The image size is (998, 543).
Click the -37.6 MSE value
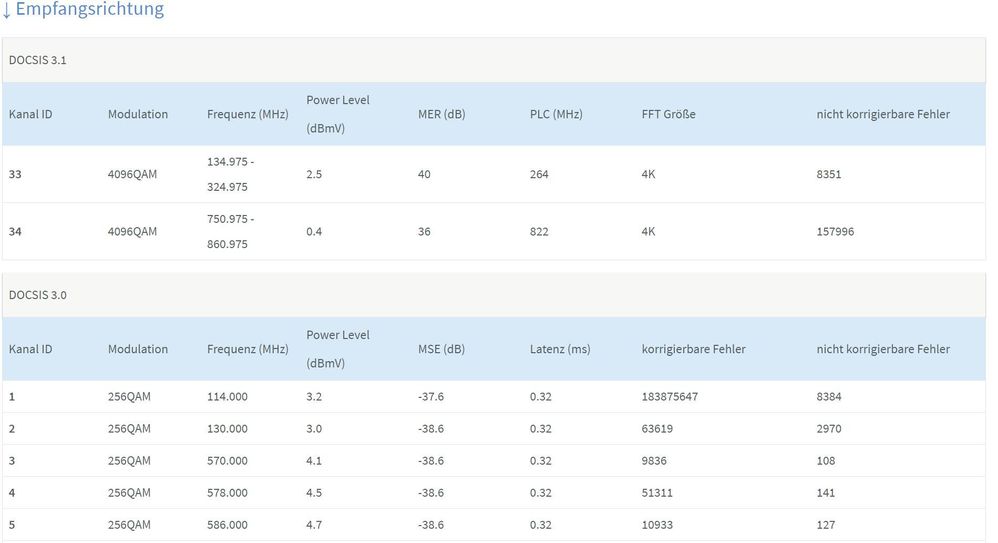(x=431, y=397)
